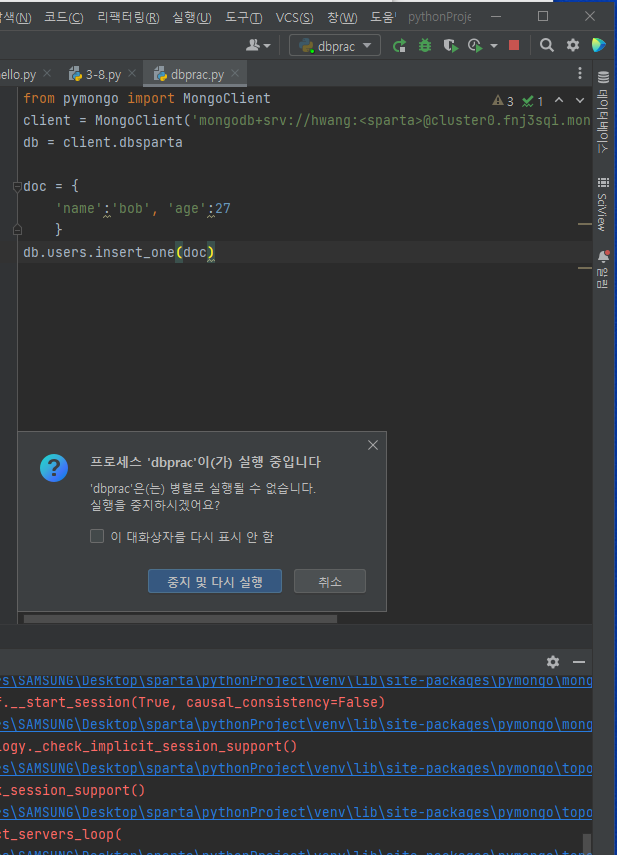Click the 중지 및 다시 실행 button
This screenshot has height=855, width=617.
[215, 581]
